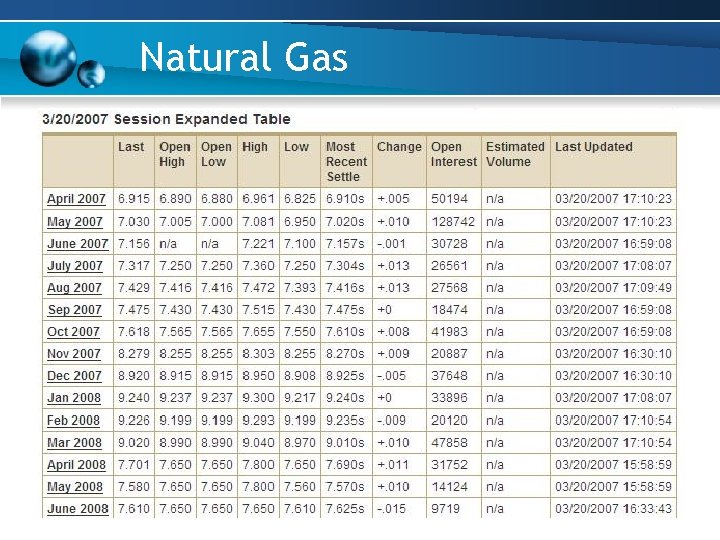720x540 pixels.
Task: Click the Change column header
Action: pyautogui.click(x=399, y=147)
